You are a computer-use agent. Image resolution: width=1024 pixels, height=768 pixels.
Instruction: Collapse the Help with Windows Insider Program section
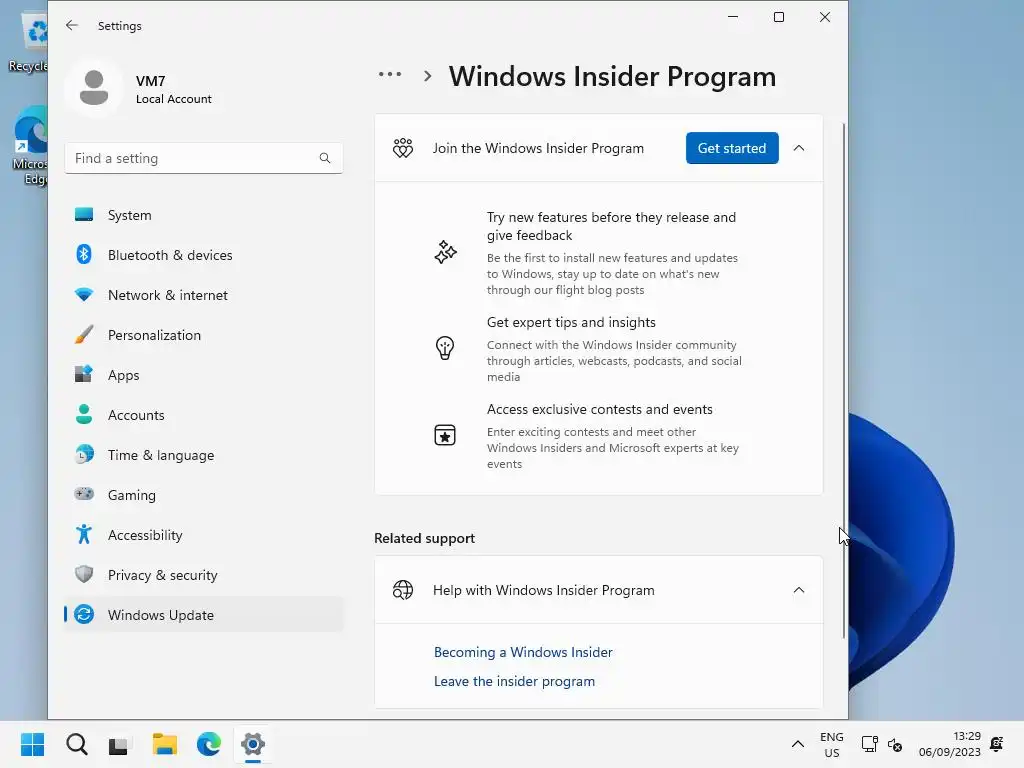(799, 590)
